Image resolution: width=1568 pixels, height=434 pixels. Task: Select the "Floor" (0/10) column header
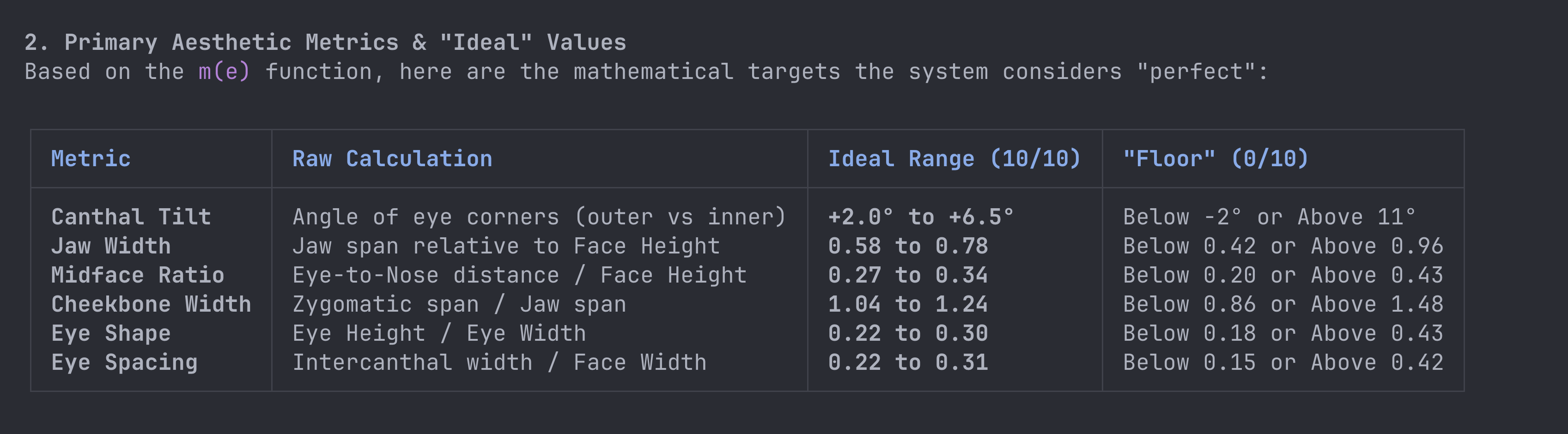[1215, 159]
